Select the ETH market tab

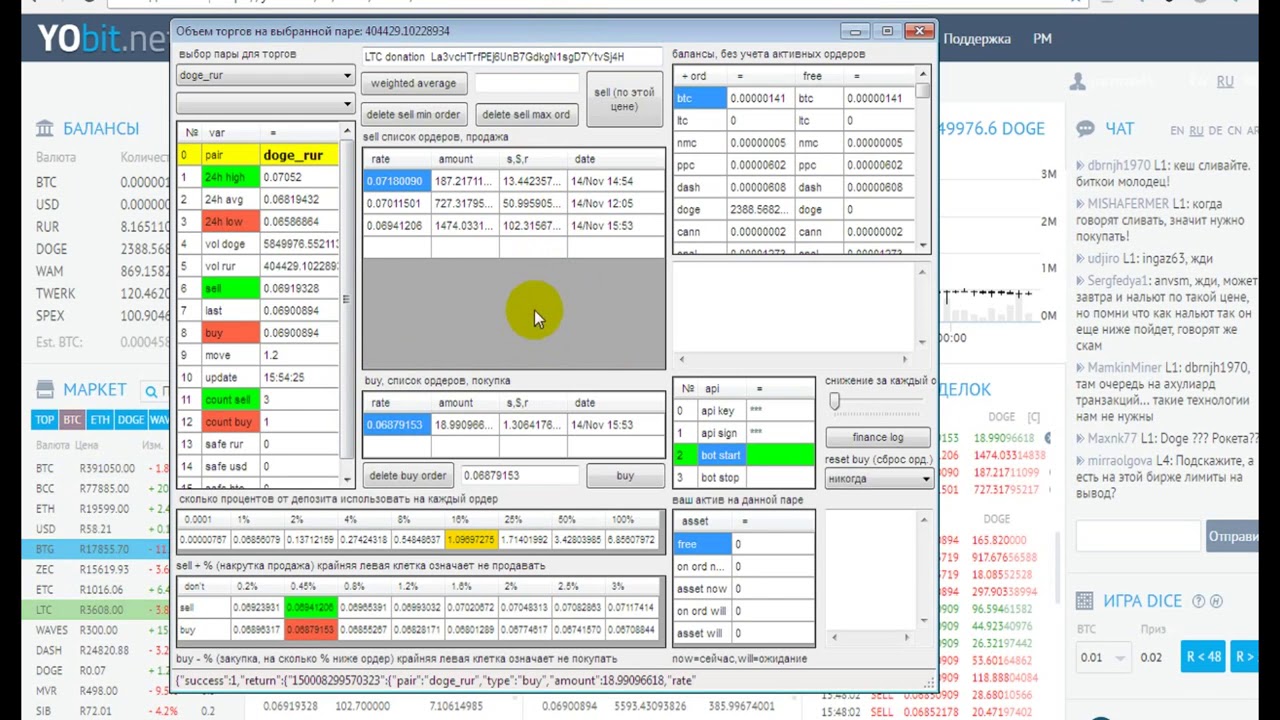click(101, 420)
